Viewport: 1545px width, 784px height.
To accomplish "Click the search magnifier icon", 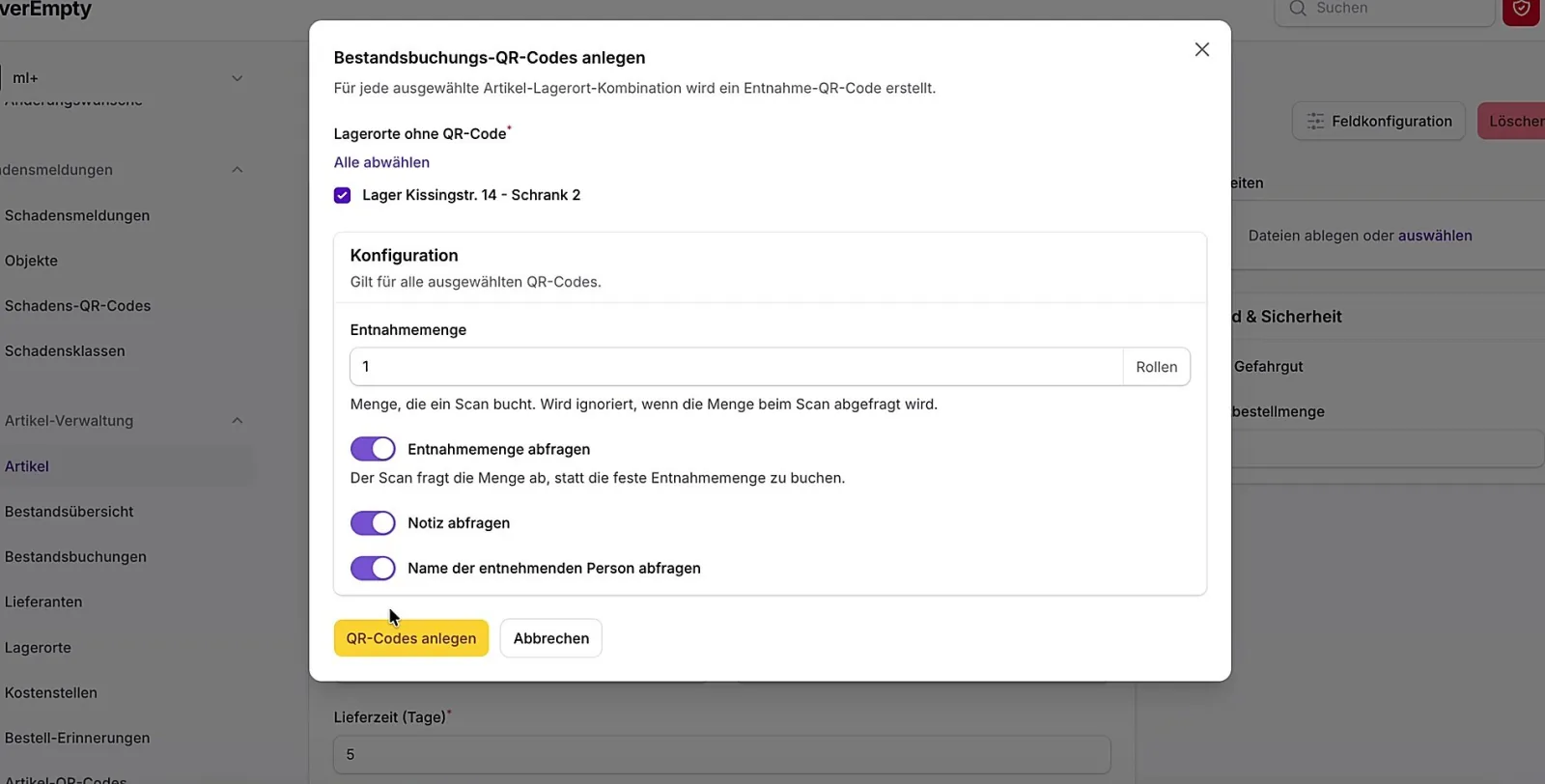I will coord(1298,9).
